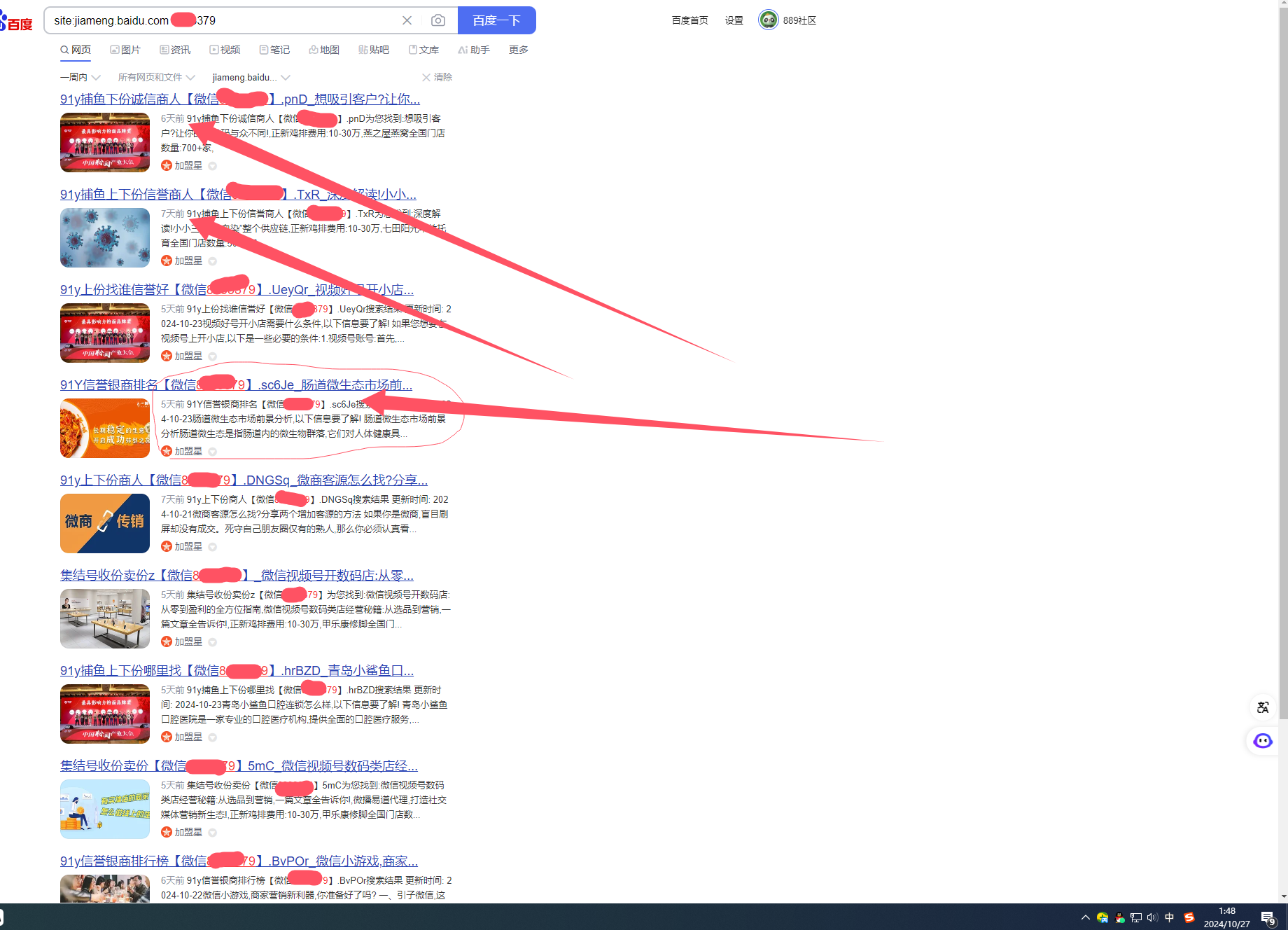Open the notification center icon
This screenshot has width=1288, height=930.
point(1268,917)
